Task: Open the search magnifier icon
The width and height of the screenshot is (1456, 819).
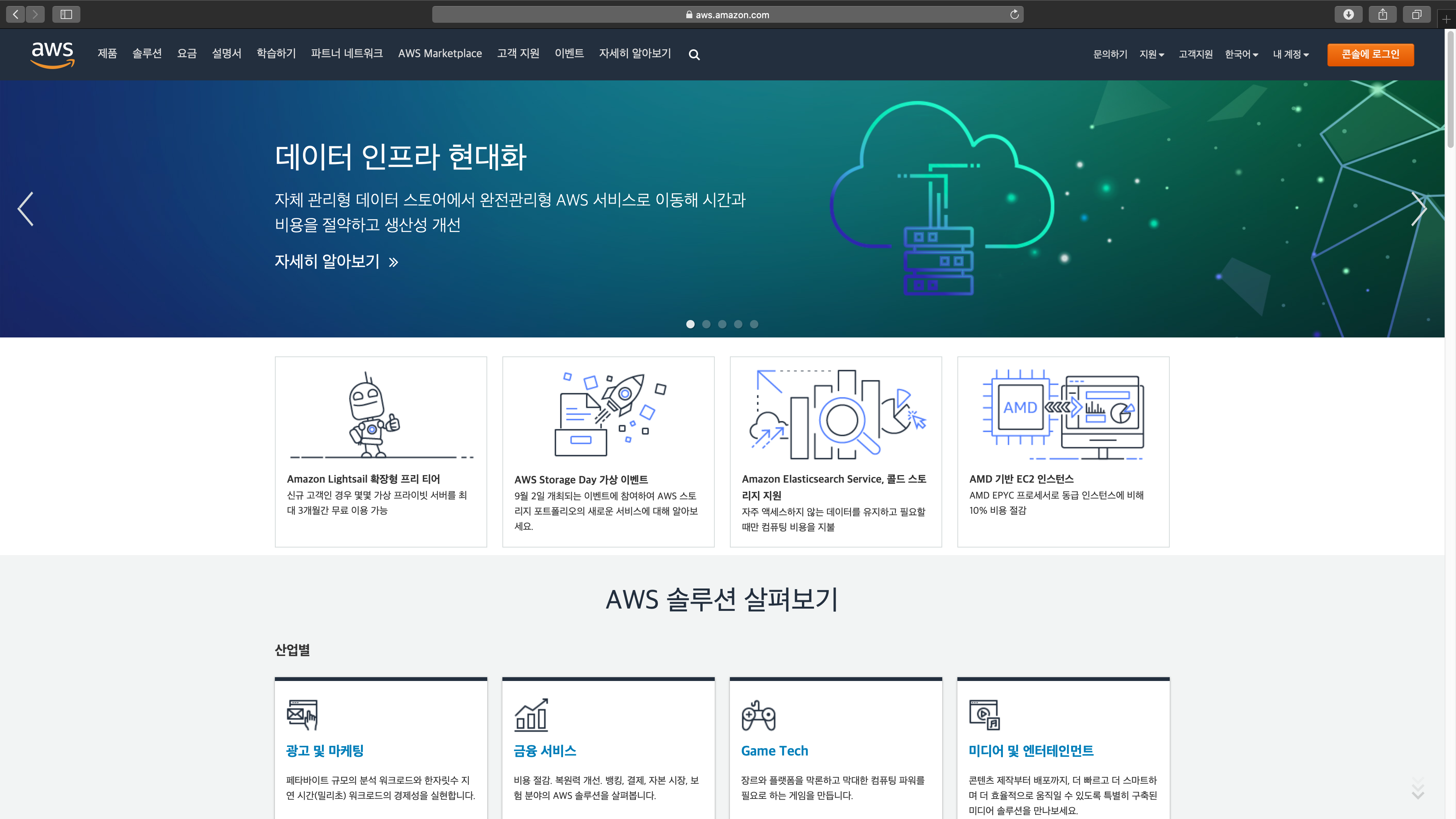Action: pos(694,55)
